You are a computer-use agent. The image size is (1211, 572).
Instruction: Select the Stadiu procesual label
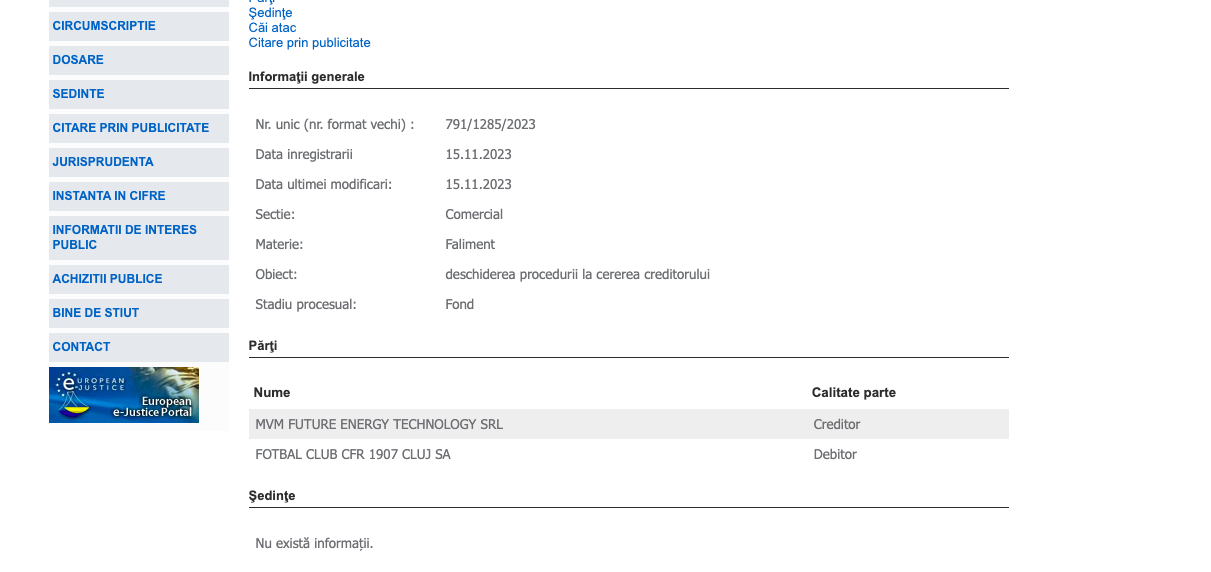pos(306,305)
